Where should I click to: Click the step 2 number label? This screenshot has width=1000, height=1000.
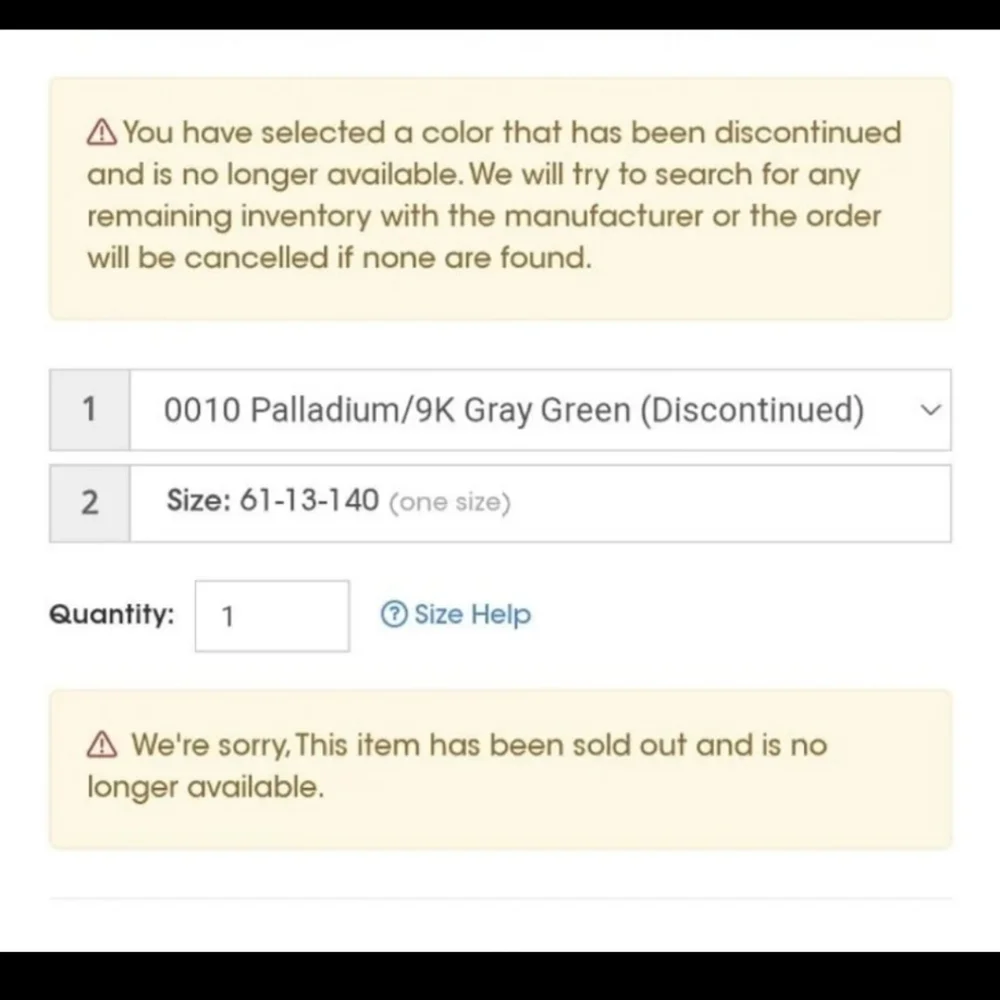pos(90,503)
